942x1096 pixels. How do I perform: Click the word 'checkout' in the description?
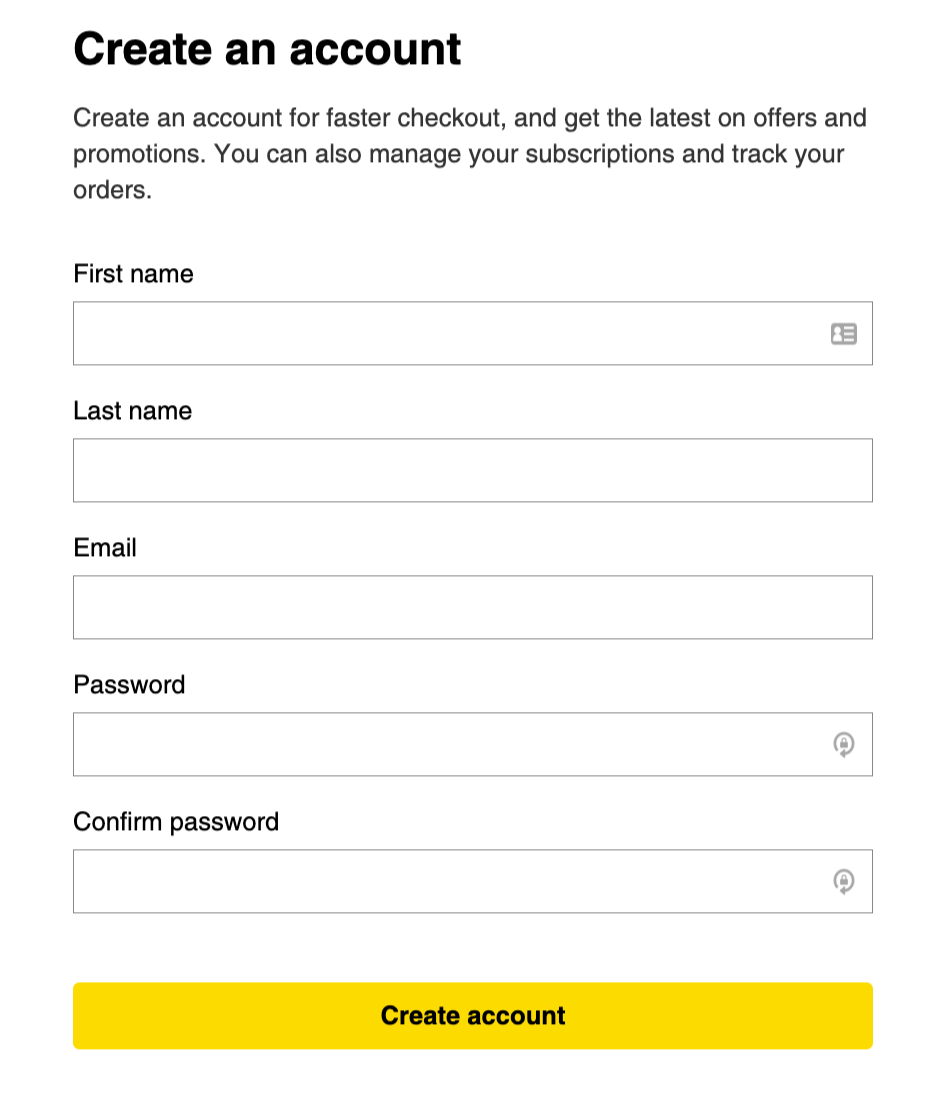pos(450,118)
